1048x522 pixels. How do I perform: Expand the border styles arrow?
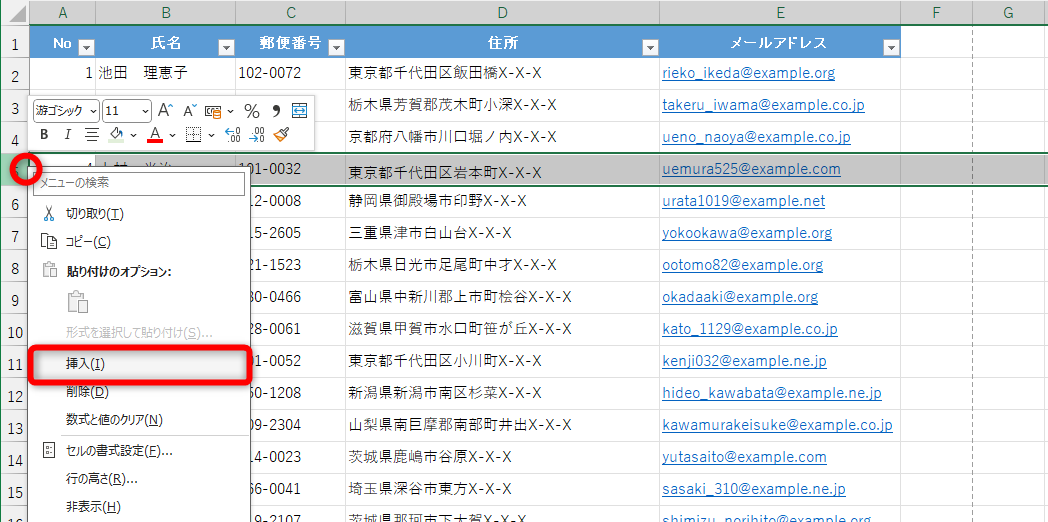[x=211, y=135]
